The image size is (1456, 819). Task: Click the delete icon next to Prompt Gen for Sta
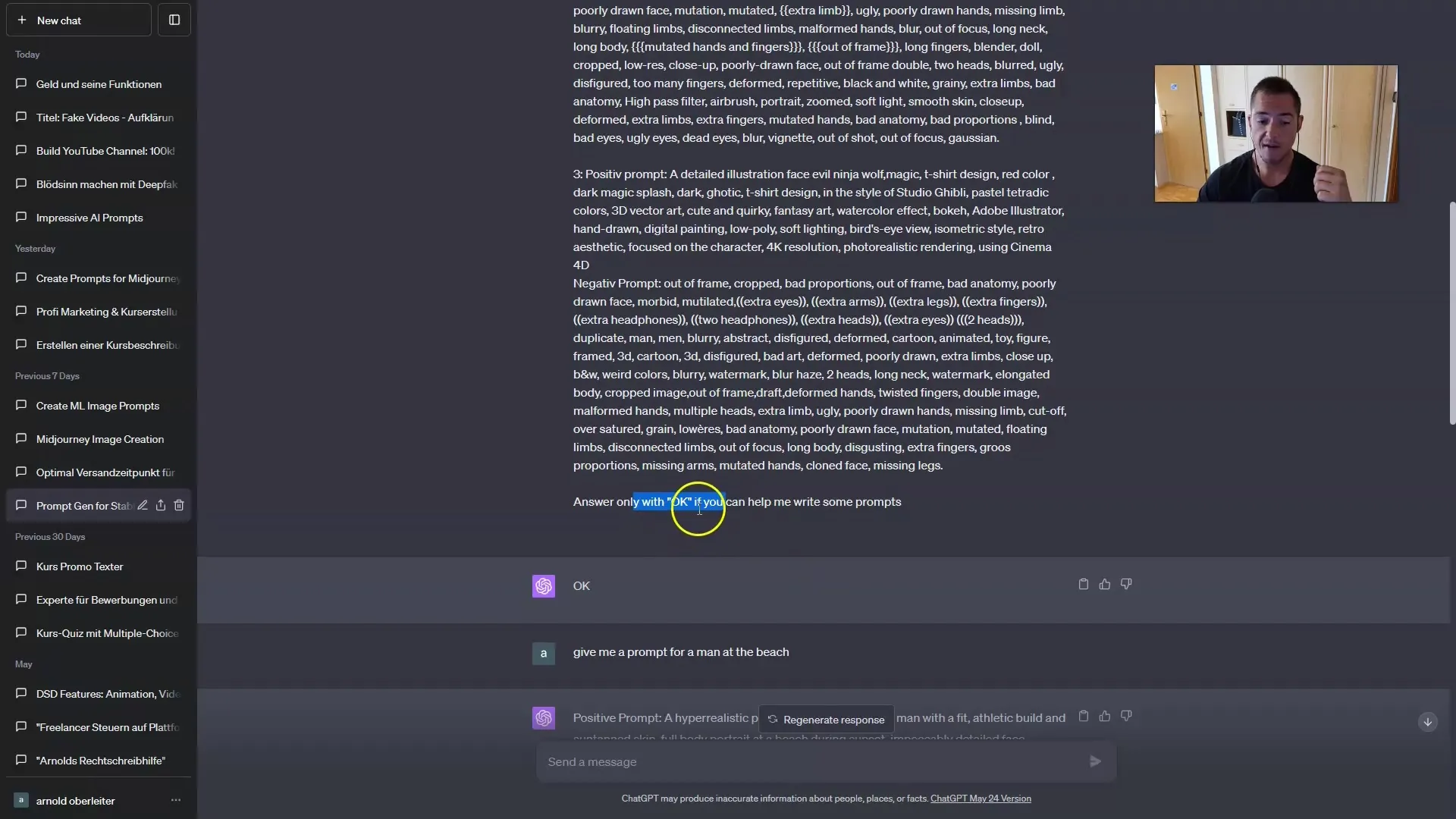[179, 505]
